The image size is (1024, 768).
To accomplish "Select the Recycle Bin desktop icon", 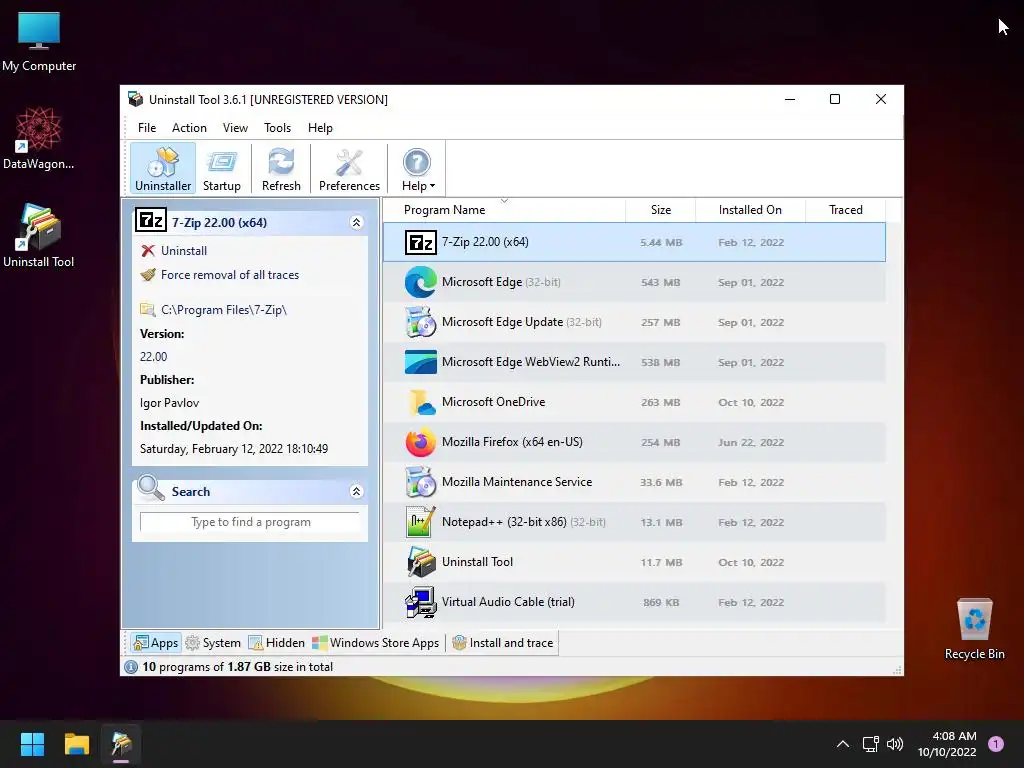I will (974, 629).
